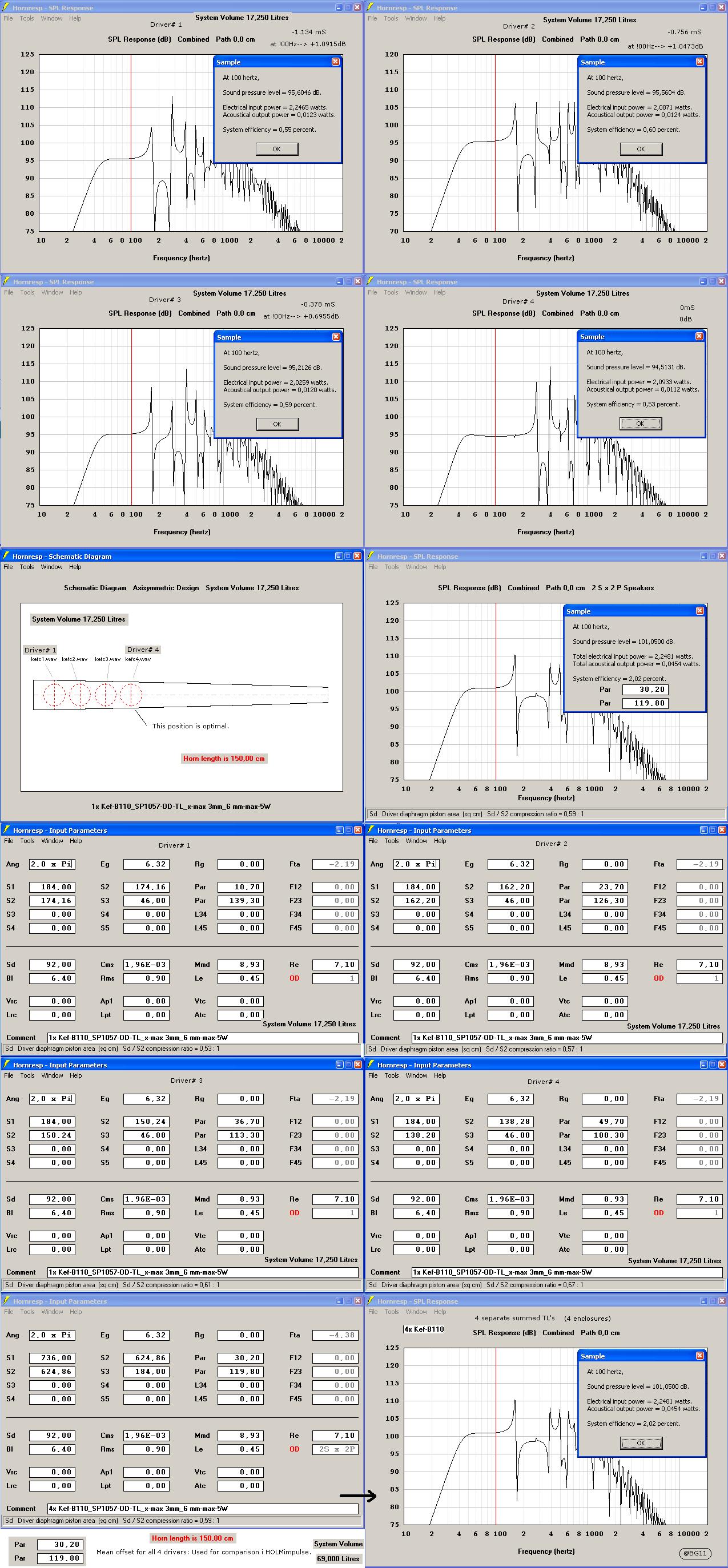Click the 10,70 Par field in Driver# 1 parameters

pyautogui.click(x=240, y=887)
